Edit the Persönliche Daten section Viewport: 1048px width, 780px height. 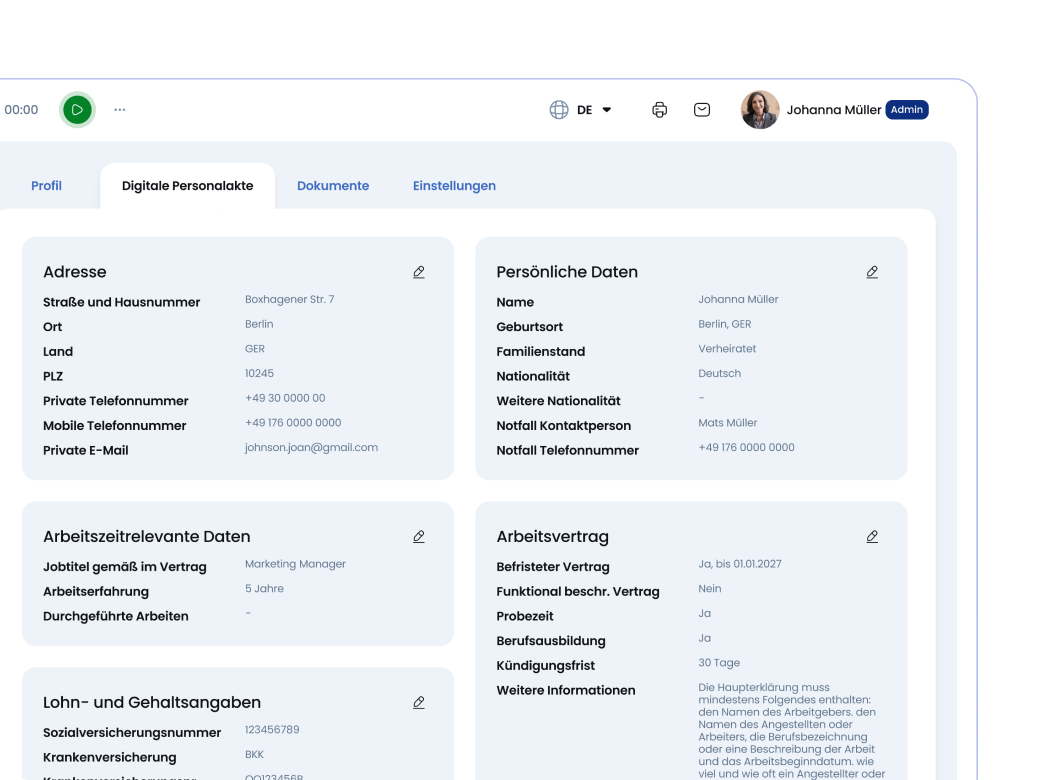tap(872, 272)
